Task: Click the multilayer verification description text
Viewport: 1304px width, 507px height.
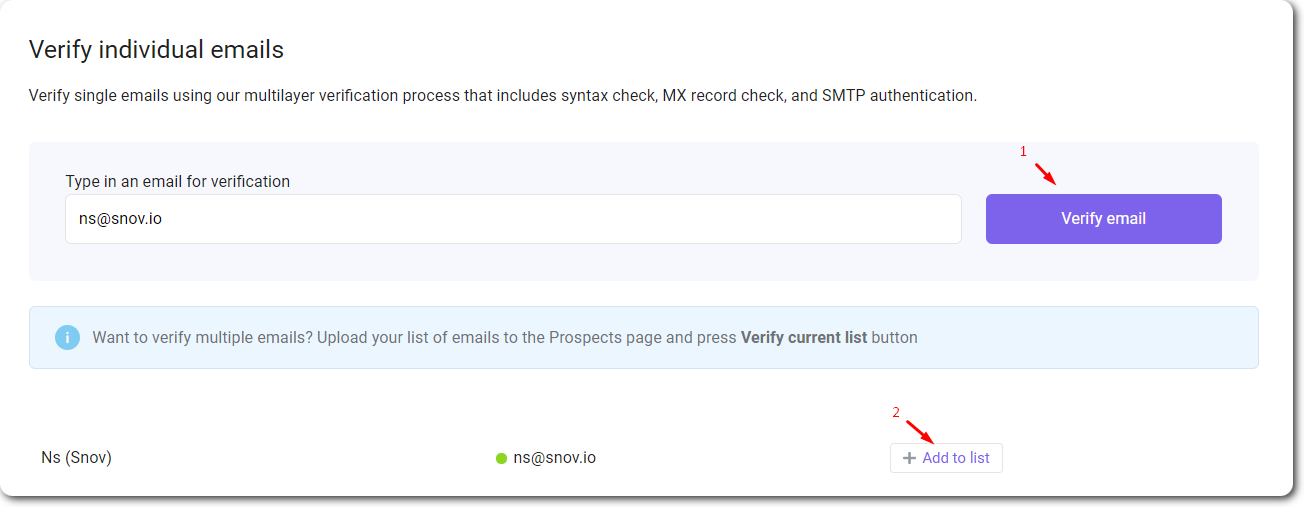Action: pos(503,96)
